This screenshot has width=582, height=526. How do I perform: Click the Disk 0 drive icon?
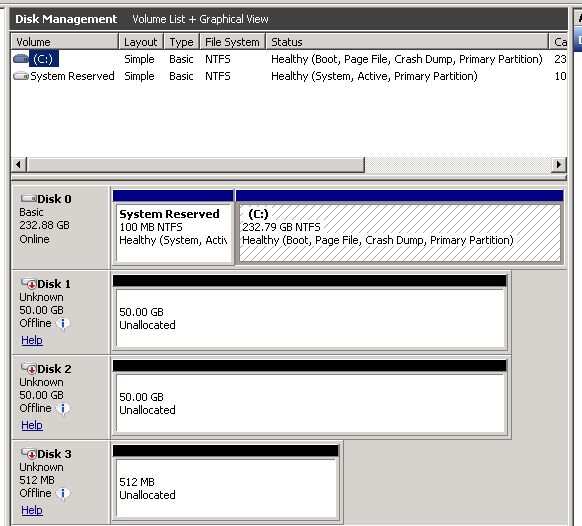[29, 198]
